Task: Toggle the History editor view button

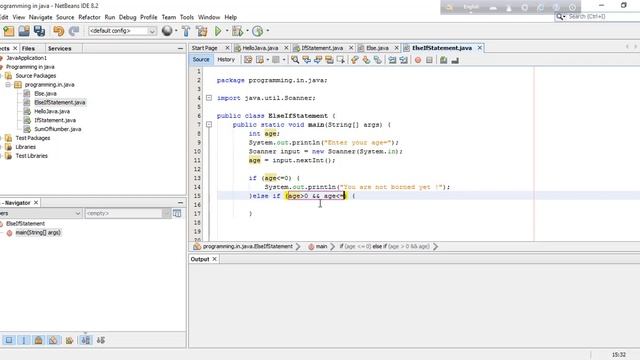Action: click(226, 60)
